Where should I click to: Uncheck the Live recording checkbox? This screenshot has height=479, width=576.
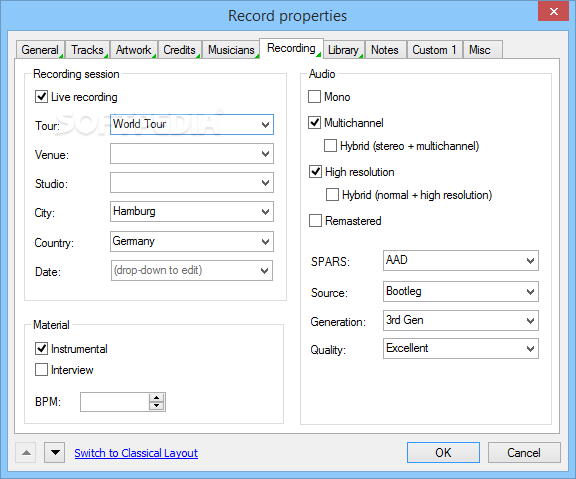[41, 97]
